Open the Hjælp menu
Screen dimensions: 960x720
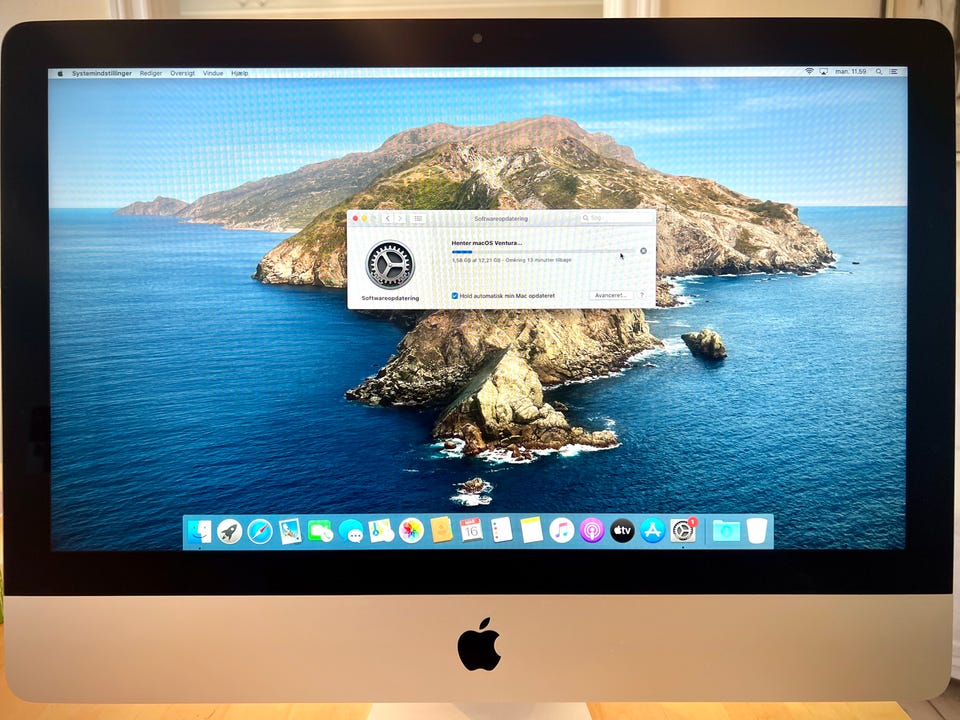239,73
